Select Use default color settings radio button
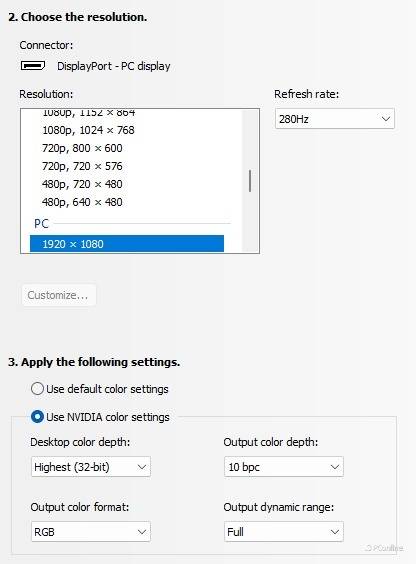Viewport: 416px width, 564px height. (x=37, y=389)
